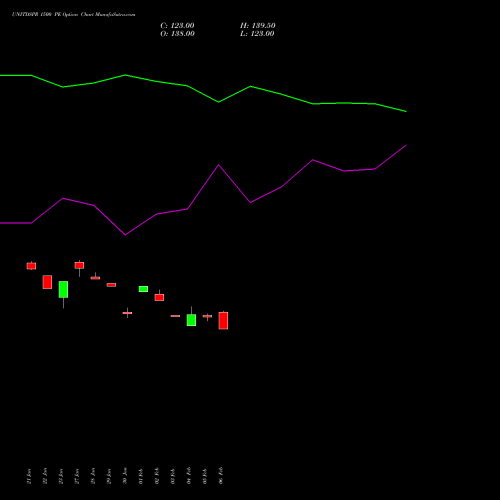Image resolution: width=500 pixels, height=500 pixels.
Task: Click the 30 Jan date label
Action: [x=125, y=476]
